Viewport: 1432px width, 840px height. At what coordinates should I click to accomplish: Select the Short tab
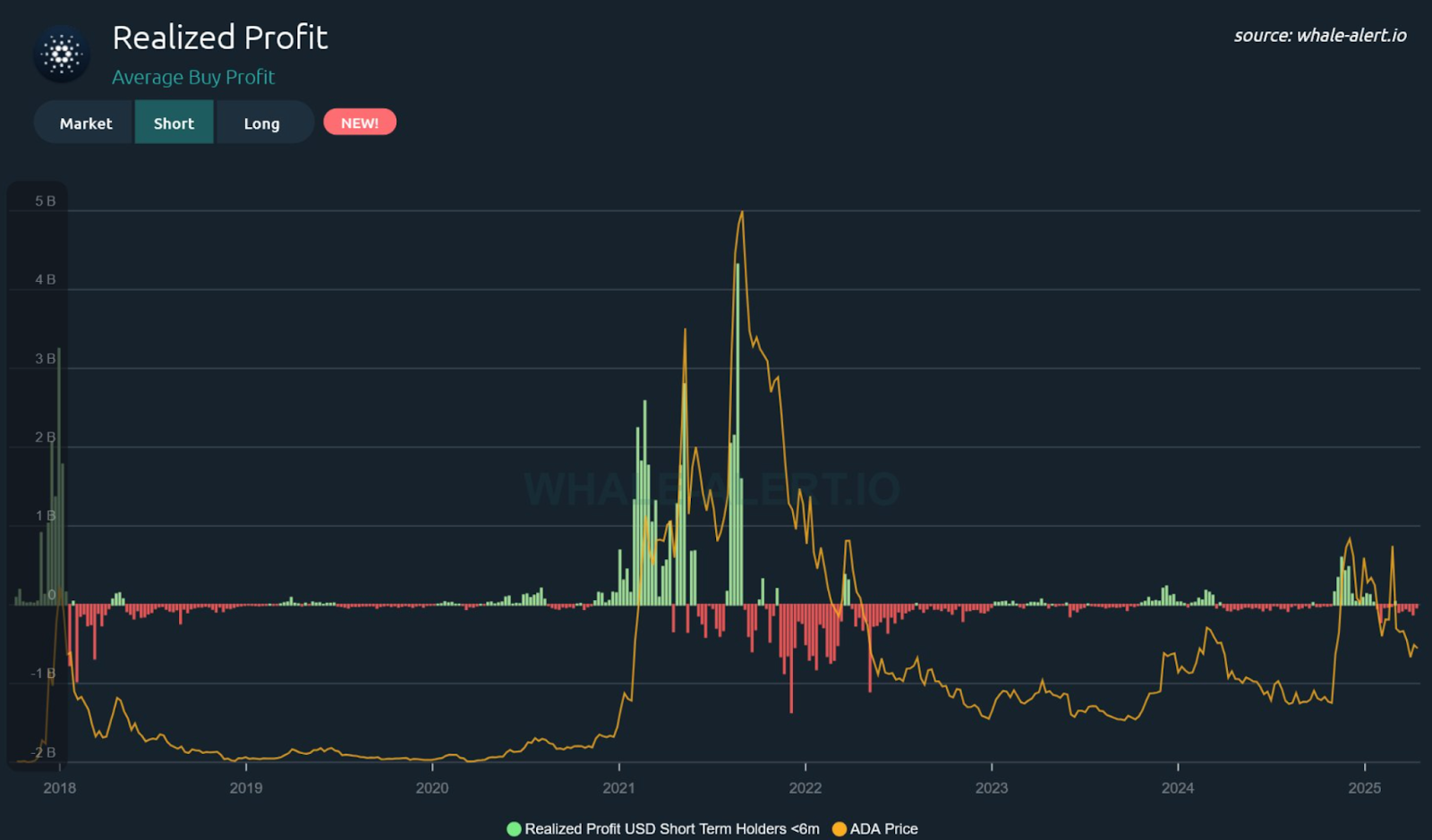[x=174, y=123]
